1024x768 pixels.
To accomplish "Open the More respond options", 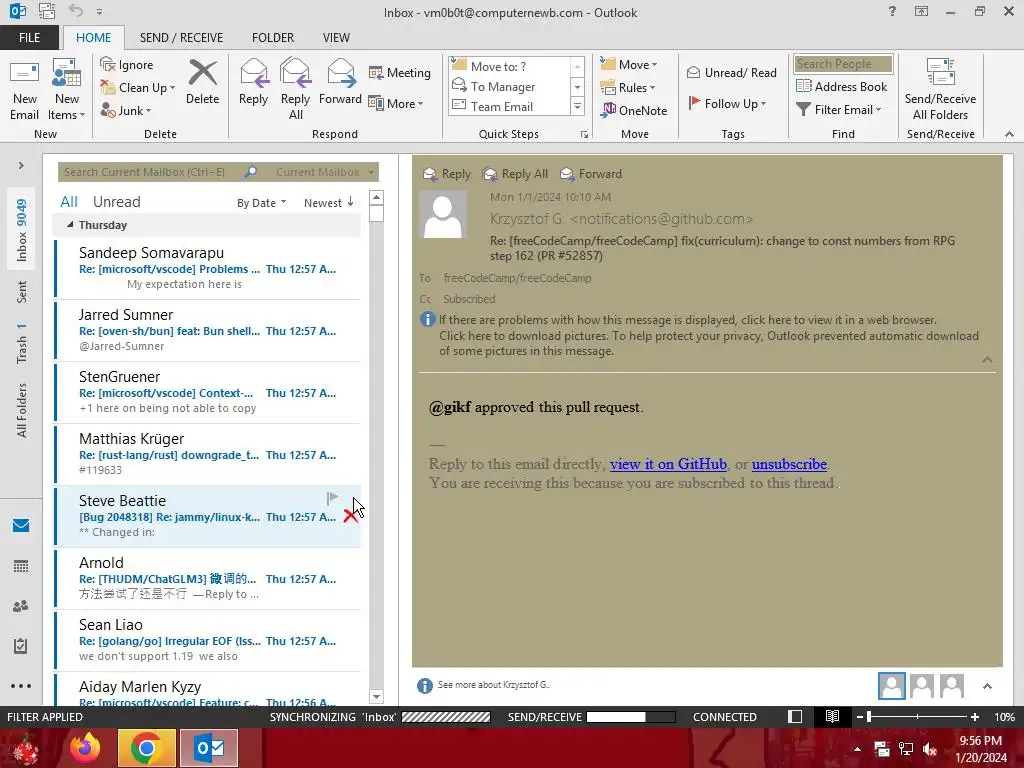I will pos(396,103).
